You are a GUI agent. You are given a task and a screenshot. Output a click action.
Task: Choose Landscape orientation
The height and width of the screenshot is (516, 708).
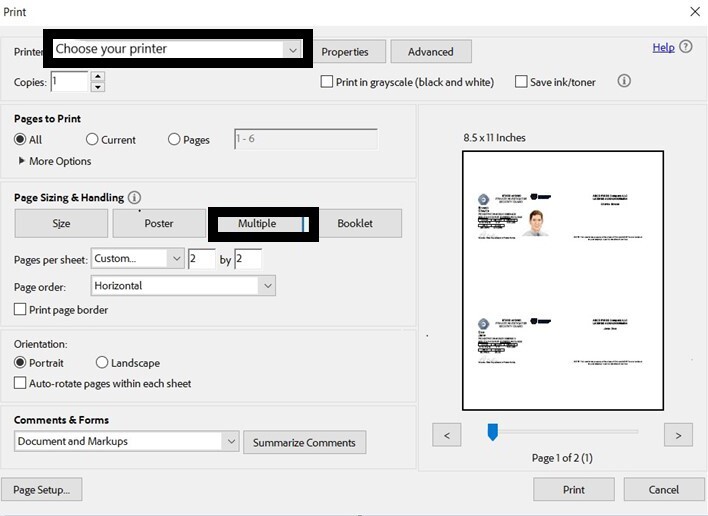(102, 362)
